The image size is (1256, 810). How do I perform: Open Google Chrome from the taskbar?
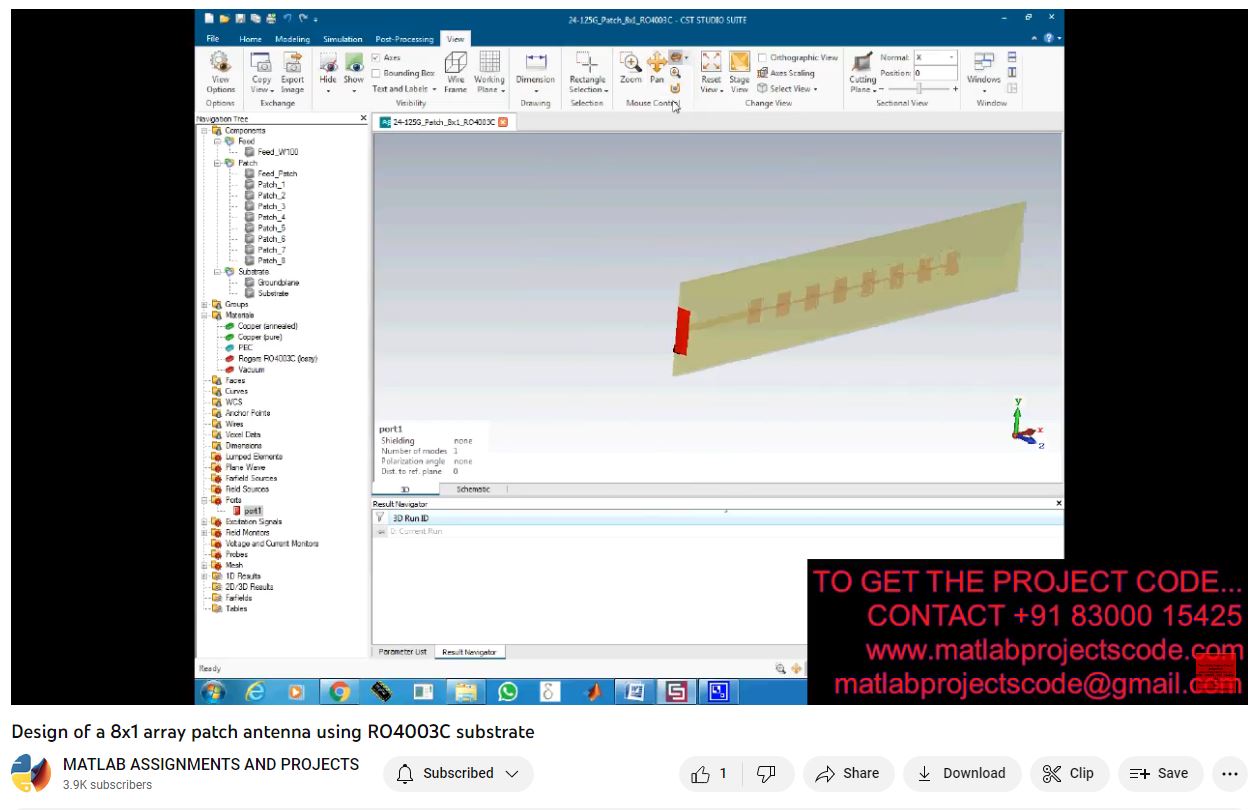point(340,691)
